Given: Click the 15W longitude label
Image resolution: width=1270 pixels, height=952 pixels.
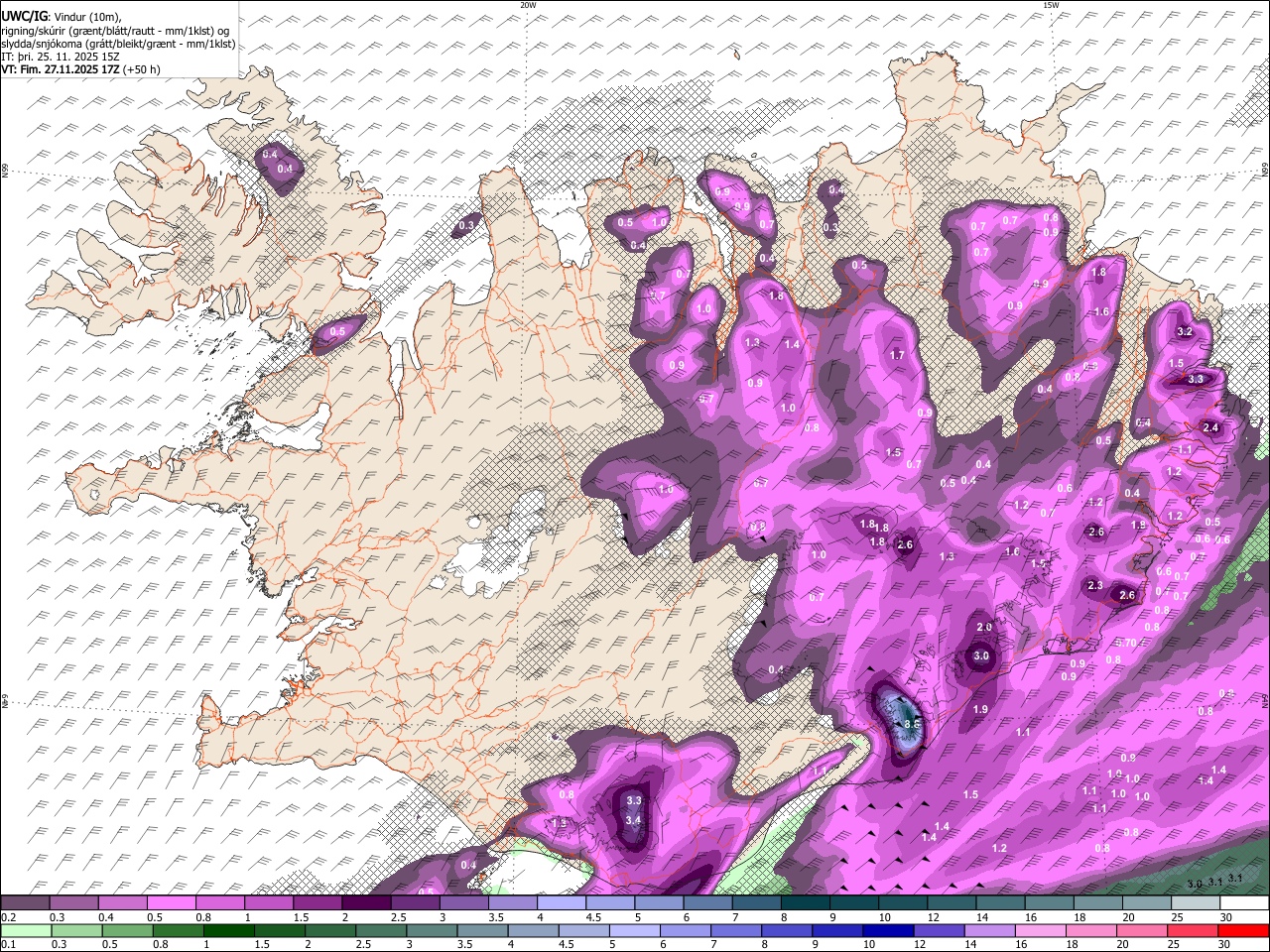Looking at the screenshot, I should pos(1051,5).
